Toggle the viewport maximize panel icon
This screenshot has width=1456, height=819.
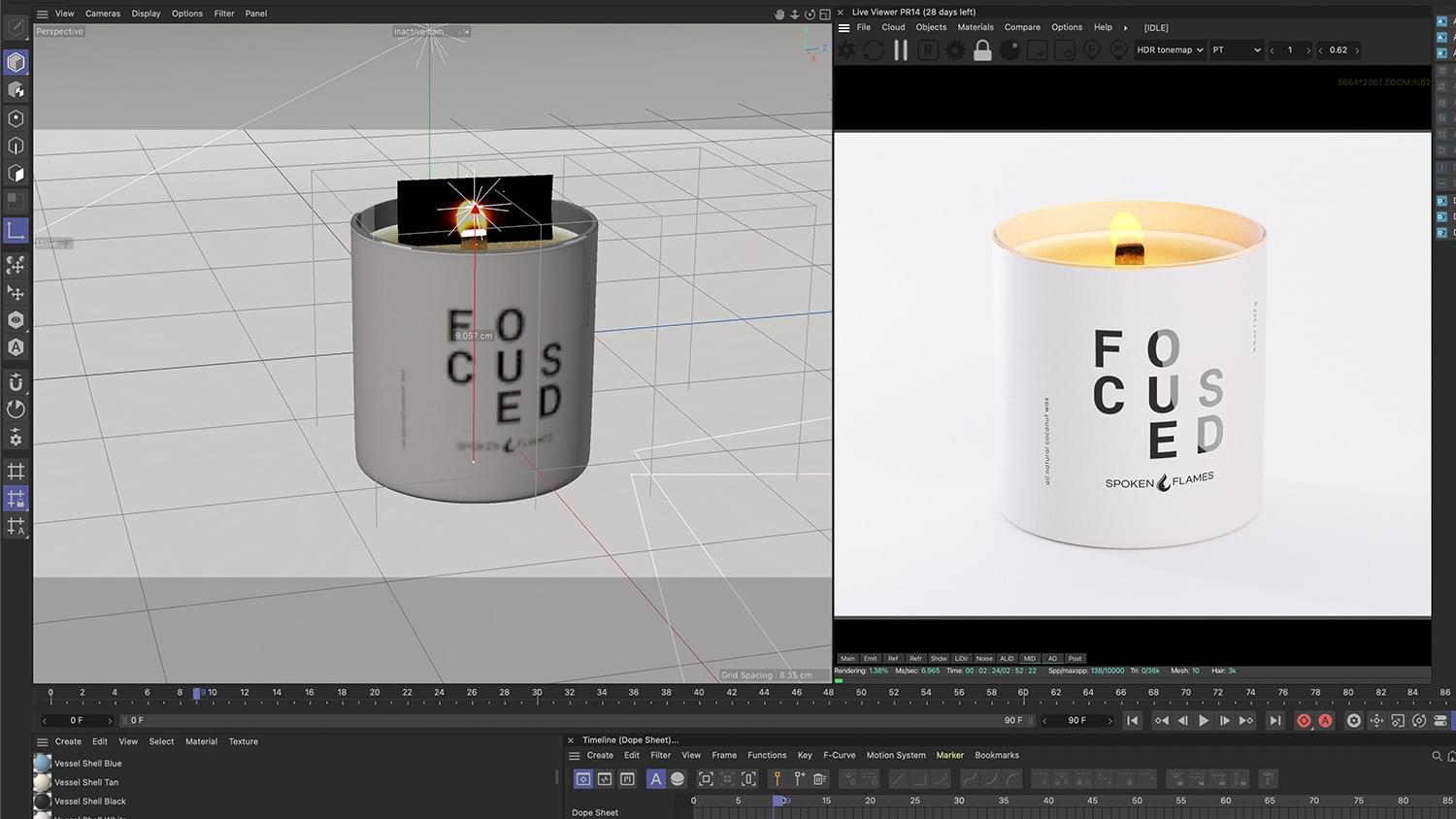coord(825,15)
